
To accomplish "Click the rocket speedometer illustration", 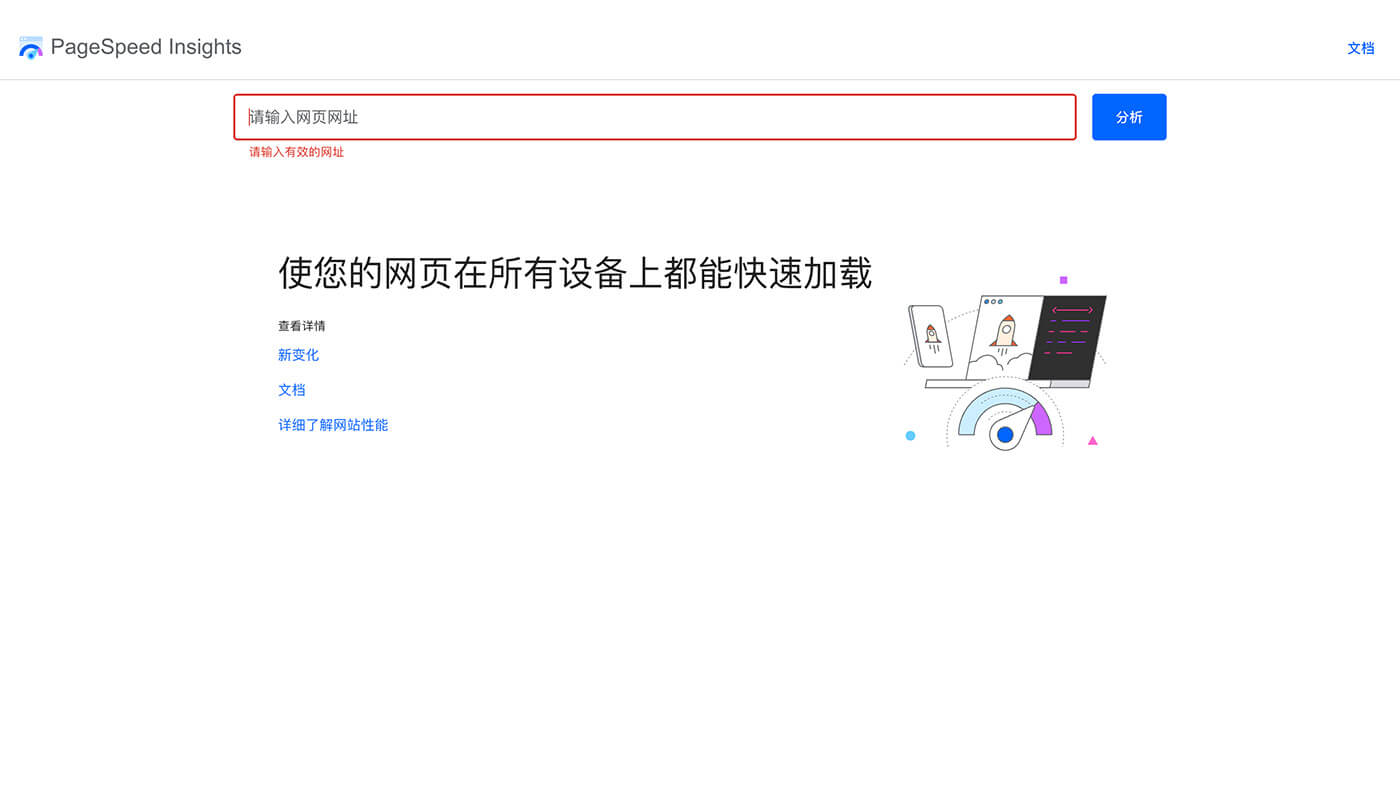I will pos(1005,363).
